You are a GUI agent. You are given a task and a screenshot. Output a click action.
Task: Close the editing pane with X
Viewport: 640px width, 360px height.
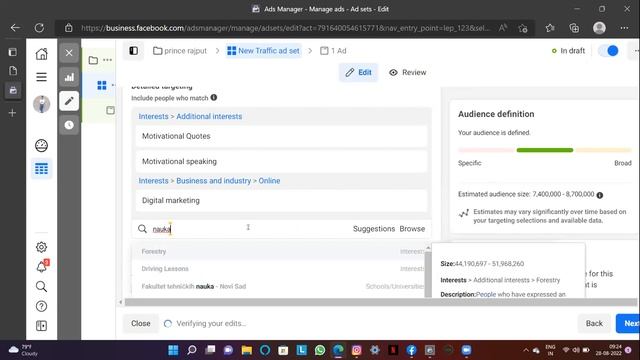click(69, 53)
